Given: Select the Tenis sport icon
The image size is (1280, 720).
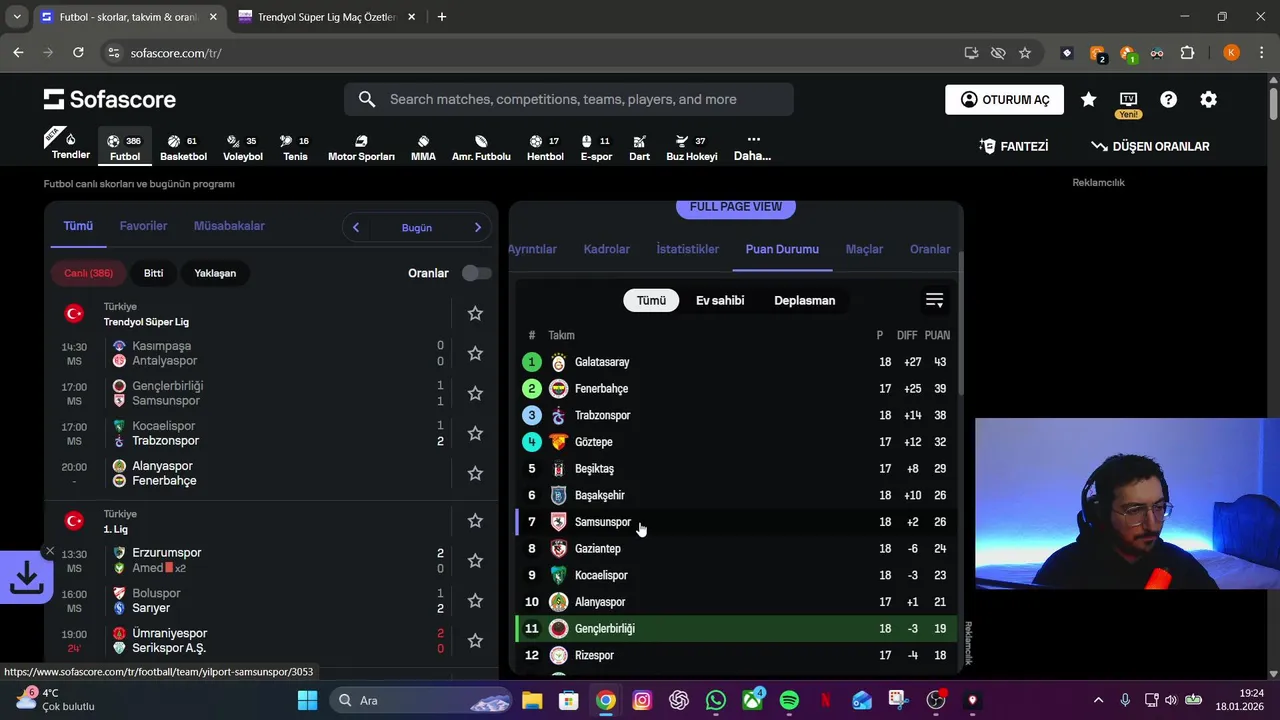Looking at the screenshot, I should tap(295, 147).
